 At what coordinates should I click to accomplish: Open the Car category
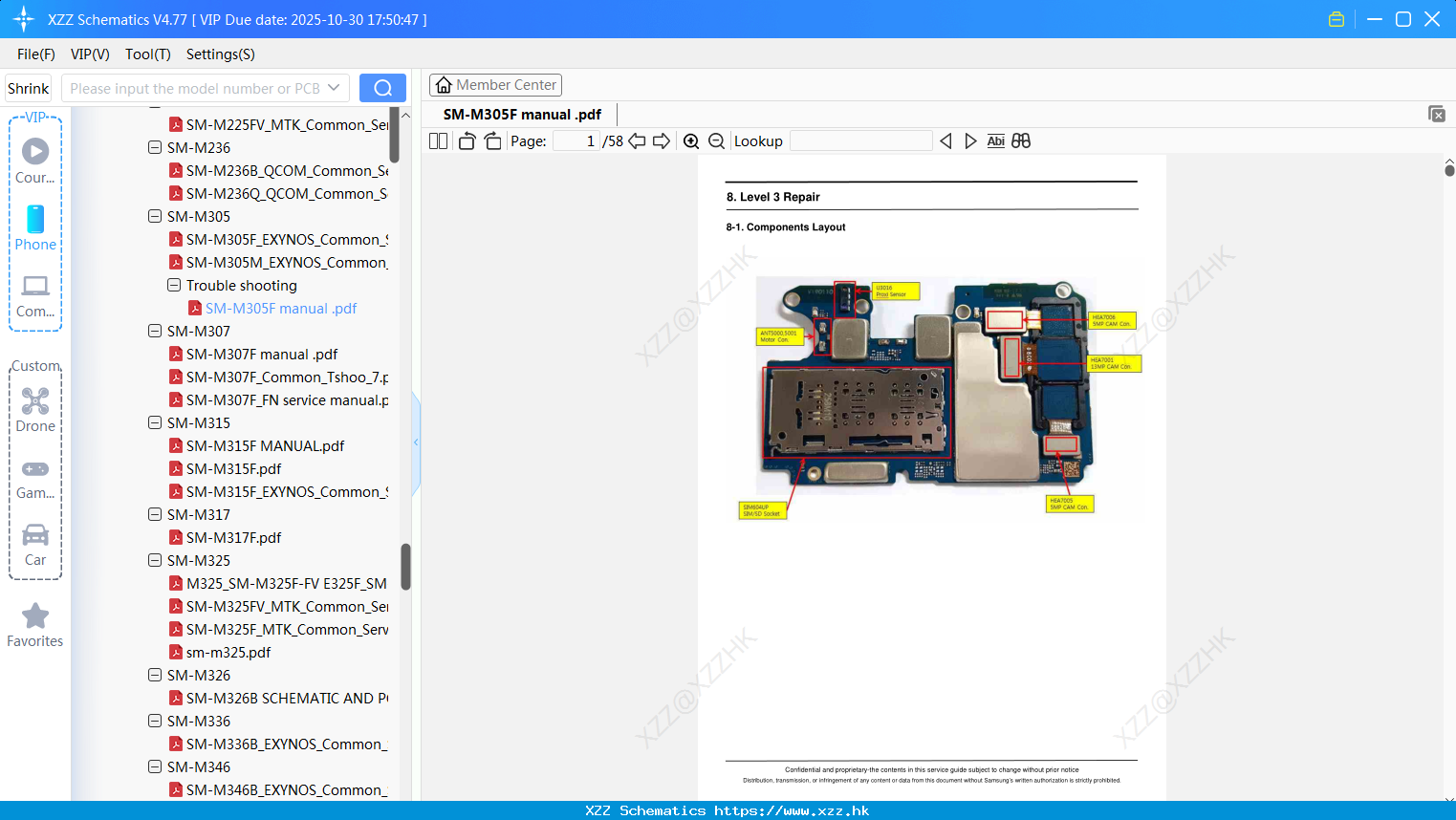[x=35, y=545]
